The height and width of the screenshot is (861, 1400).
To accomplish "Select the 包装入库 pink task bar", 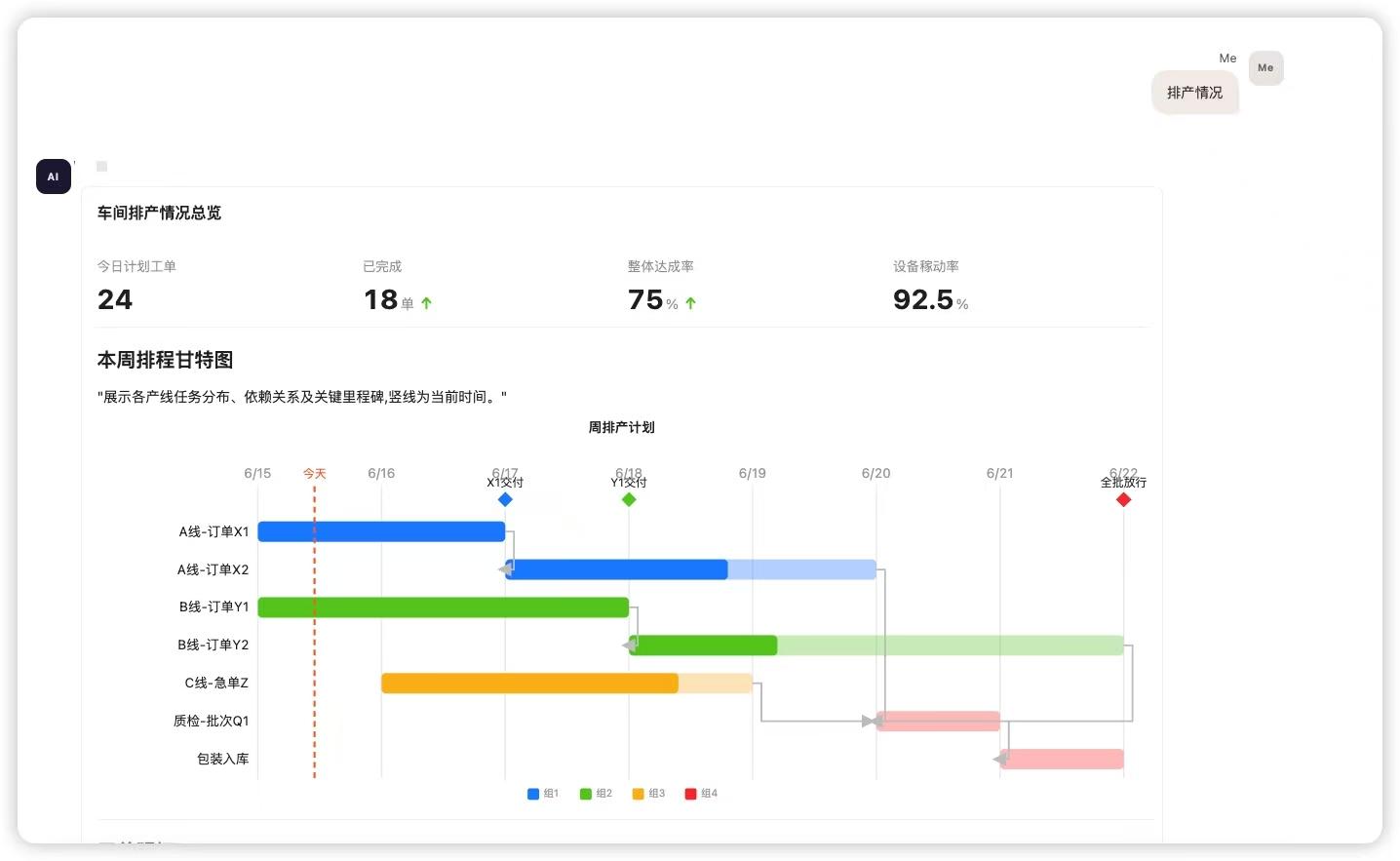I will [1062, 760].
